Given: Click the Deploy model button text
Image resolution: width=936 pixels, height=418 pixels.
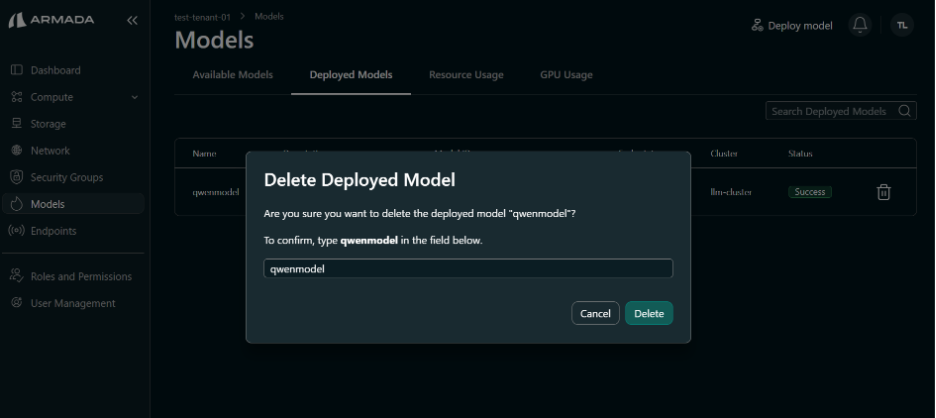Looking at the screenshot, I should point(800,26).
